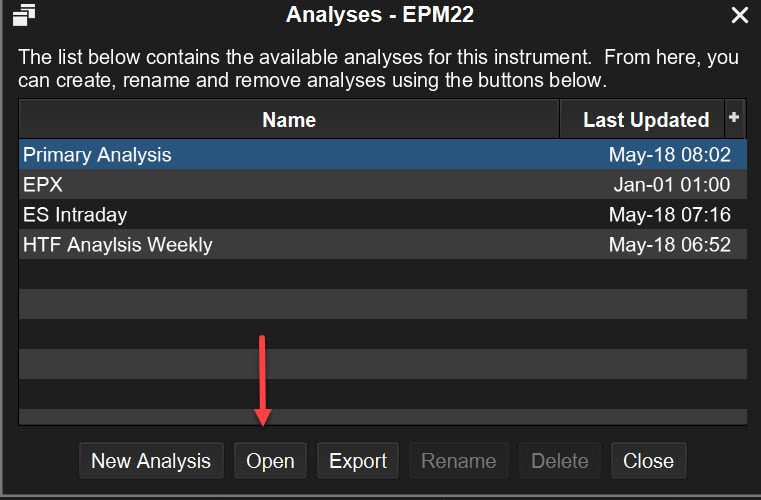This screenshot has height=500, width=761.
Task: Open the selected analysis
Action: (x=270, y=461)
